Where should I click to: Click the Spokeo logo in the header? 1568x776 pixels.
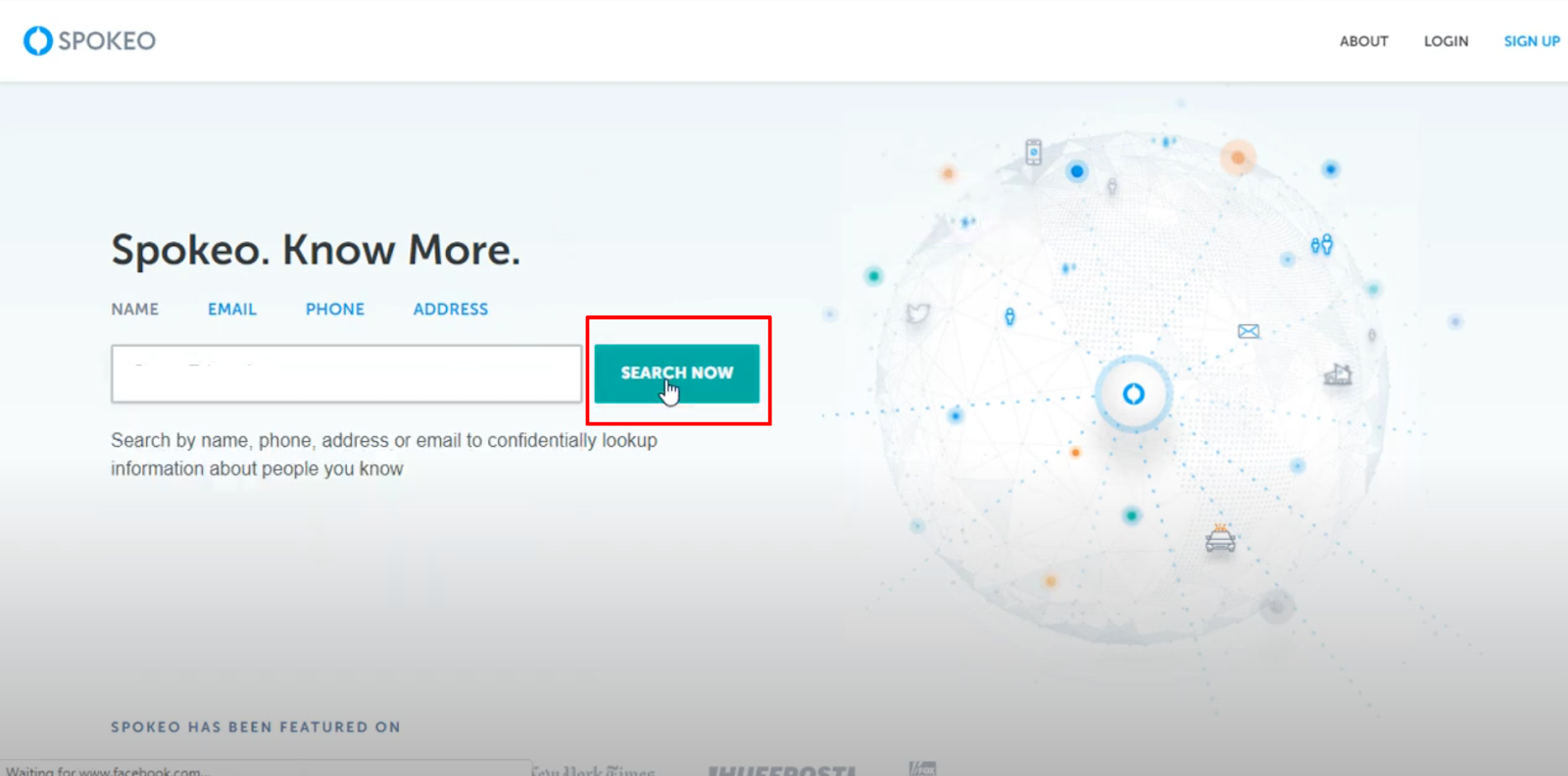pyautogui.click(x=89, y=40)
